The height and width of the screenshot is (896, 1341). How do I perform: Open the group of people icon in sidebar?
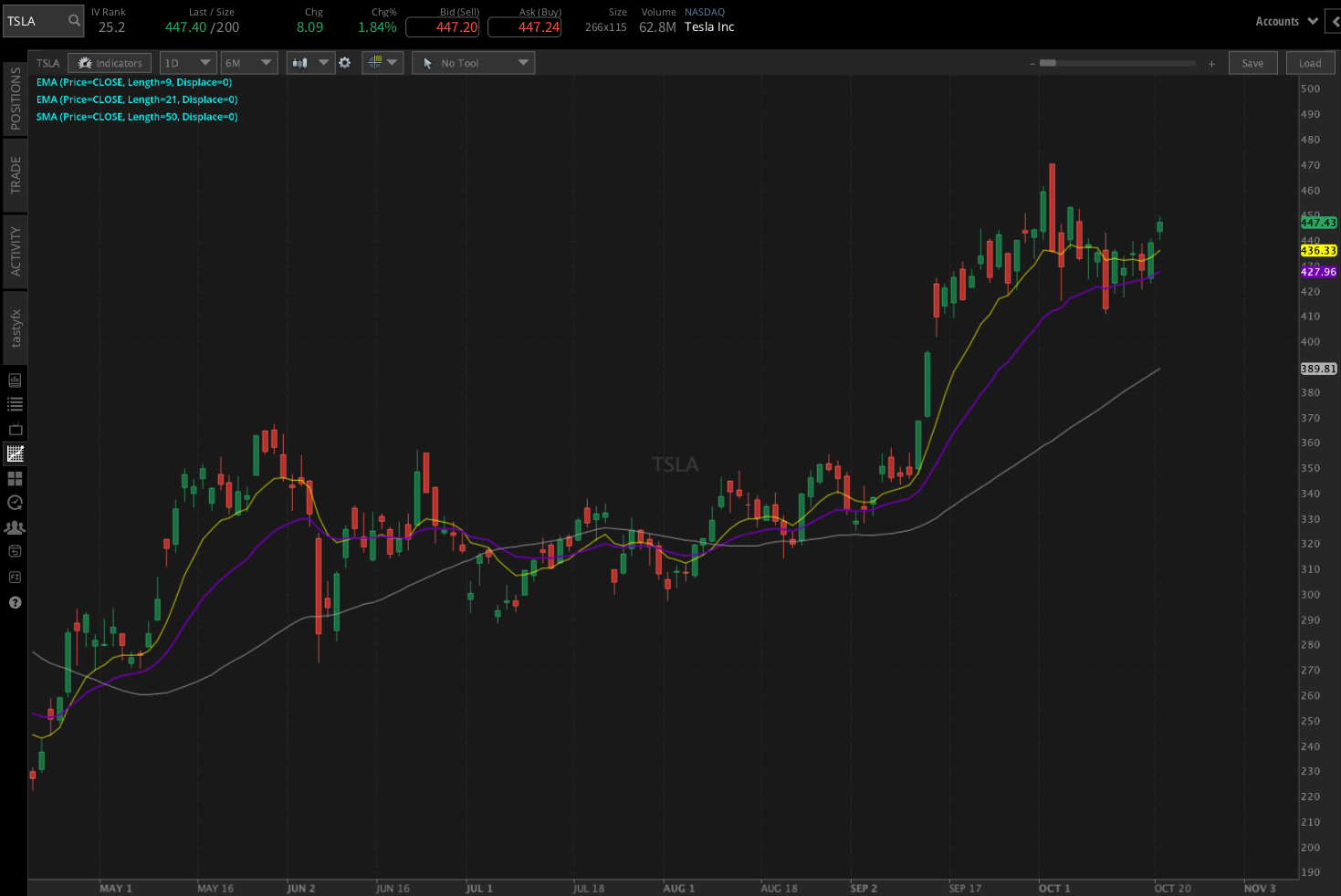(x=15, y=527)
